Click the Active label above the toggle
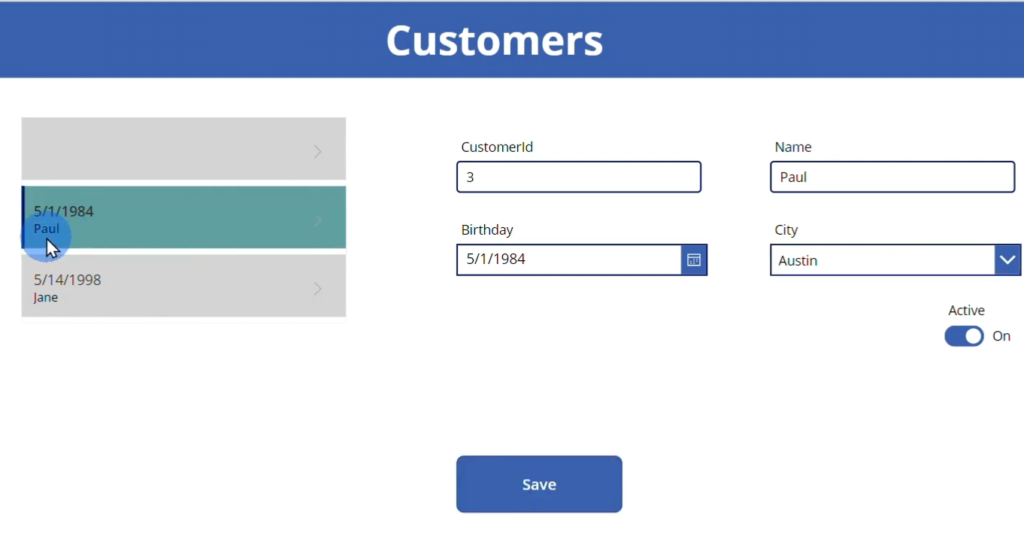Screen dimensions: 1024x534 click(967, 311)
